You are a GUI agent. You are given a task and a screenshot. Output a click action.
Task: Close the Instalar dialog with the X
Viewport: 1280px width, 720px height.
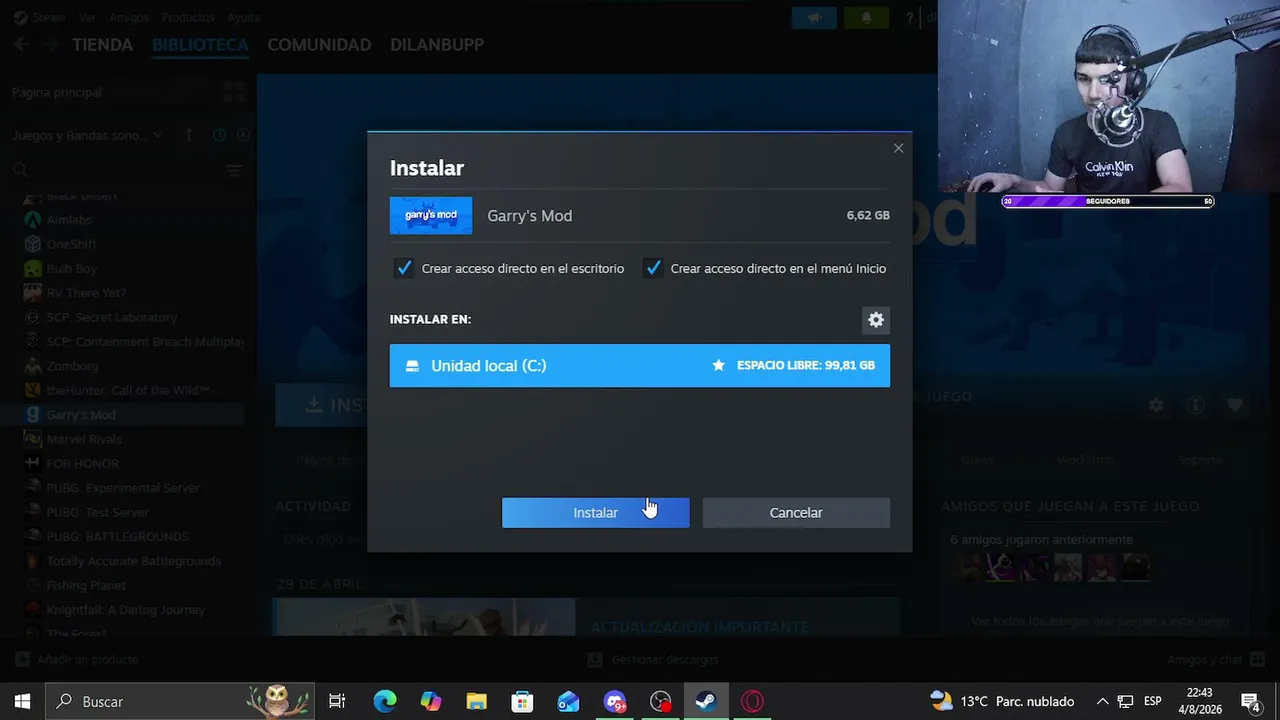tap(898, 148)
